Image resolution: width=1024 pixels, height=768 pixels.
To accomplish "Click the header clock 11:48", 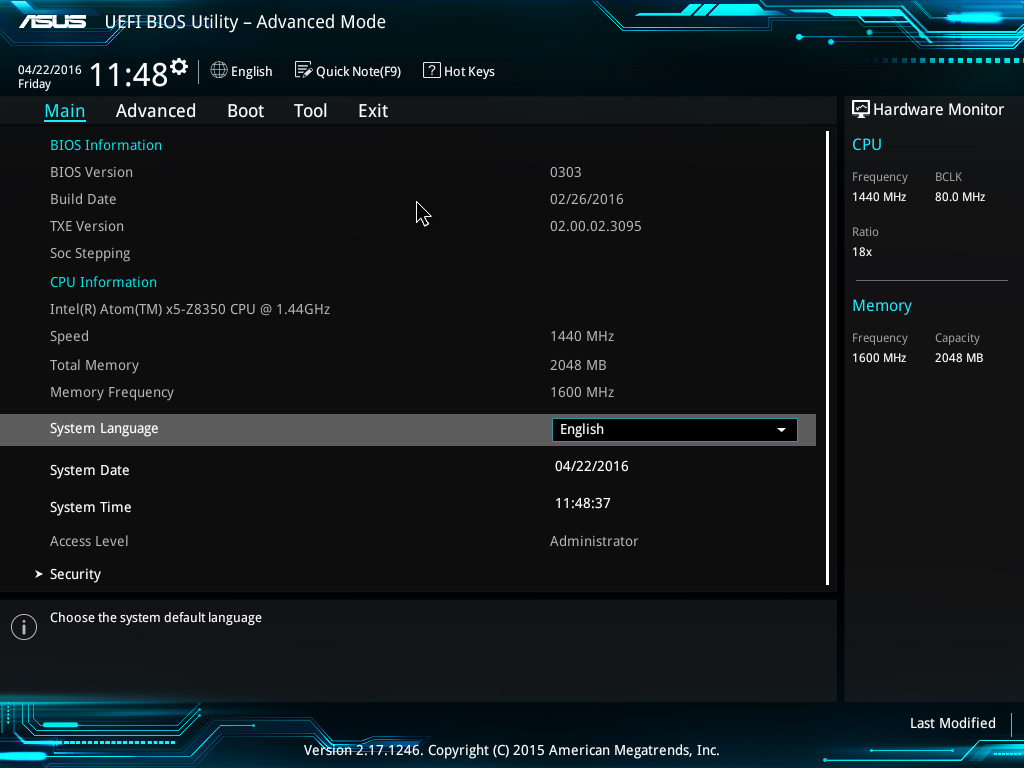I will click(x=129, y=74).
